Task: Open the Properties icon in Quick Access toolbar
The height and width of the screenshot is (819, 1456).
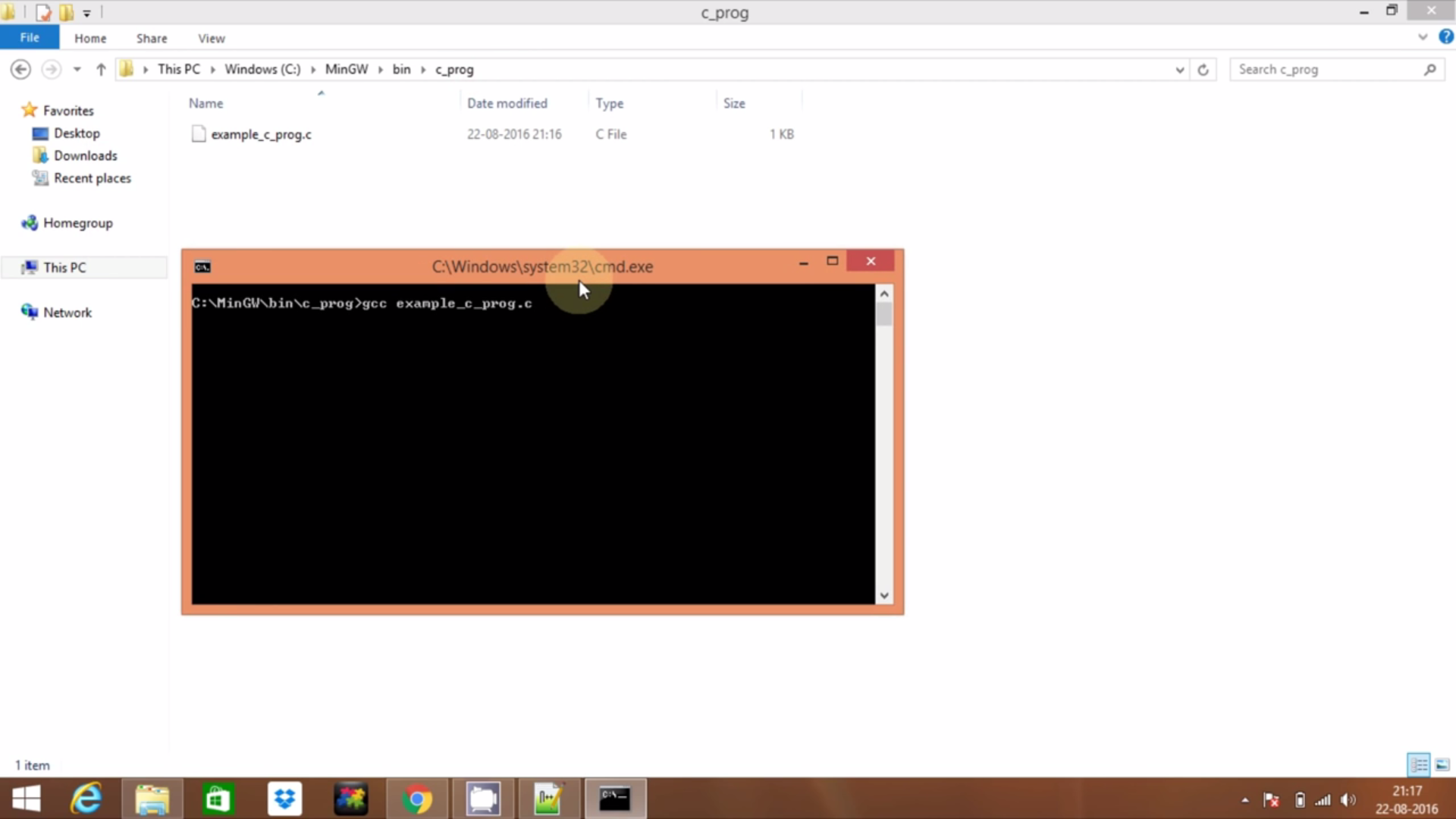Action: point(43,12)
